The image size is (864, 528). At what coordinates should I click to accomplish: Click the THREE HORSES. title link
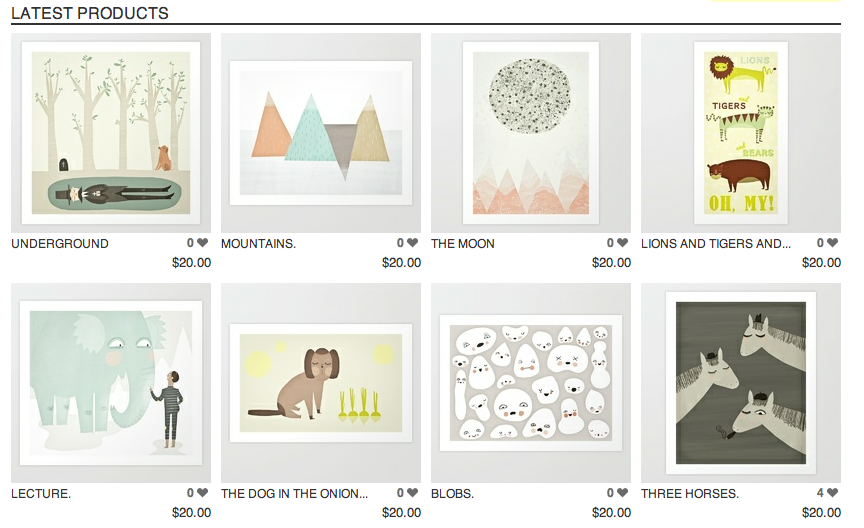coord(689,494)
